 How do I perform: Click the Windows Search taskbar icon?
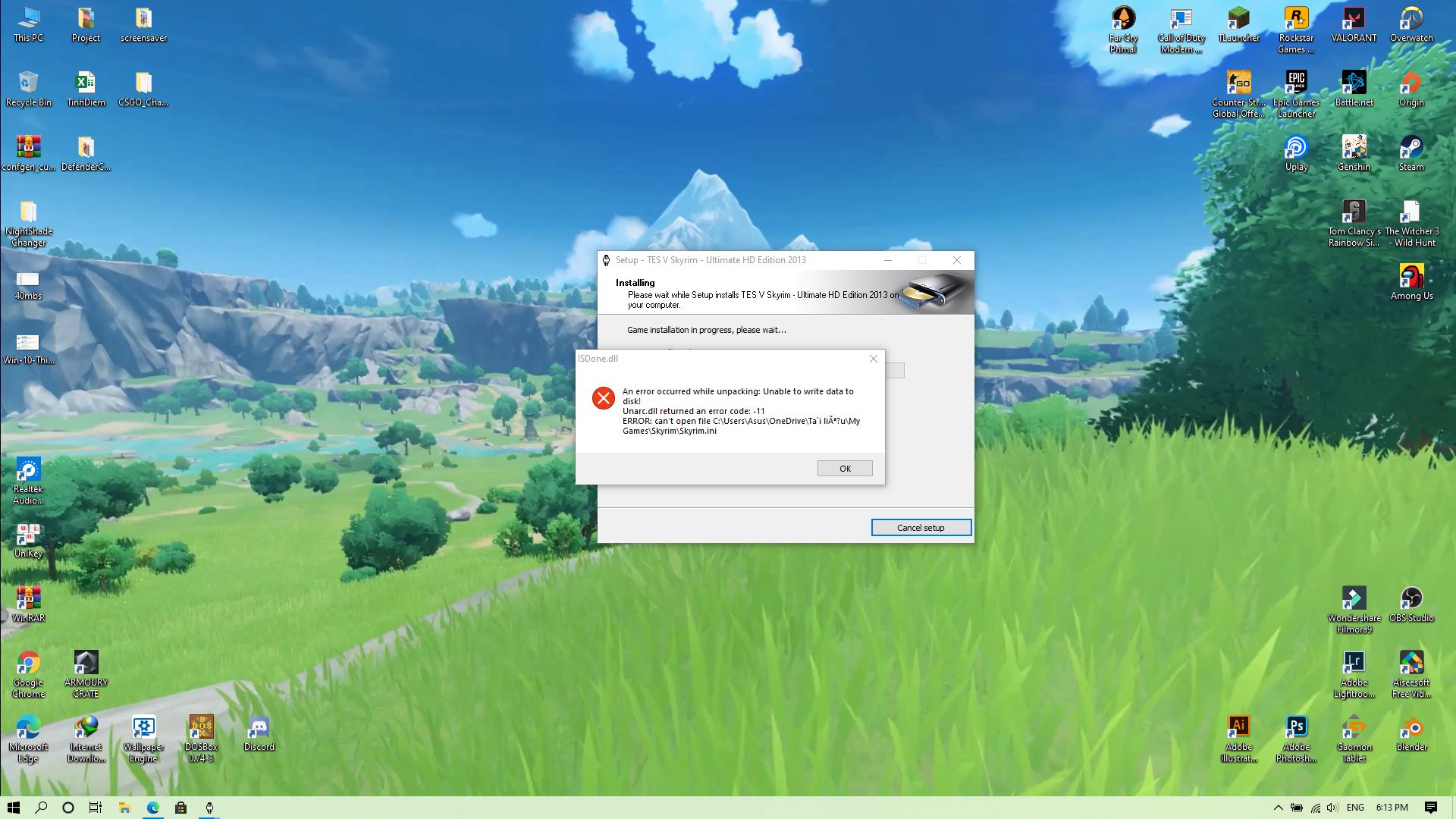click(x=40, y=808)
